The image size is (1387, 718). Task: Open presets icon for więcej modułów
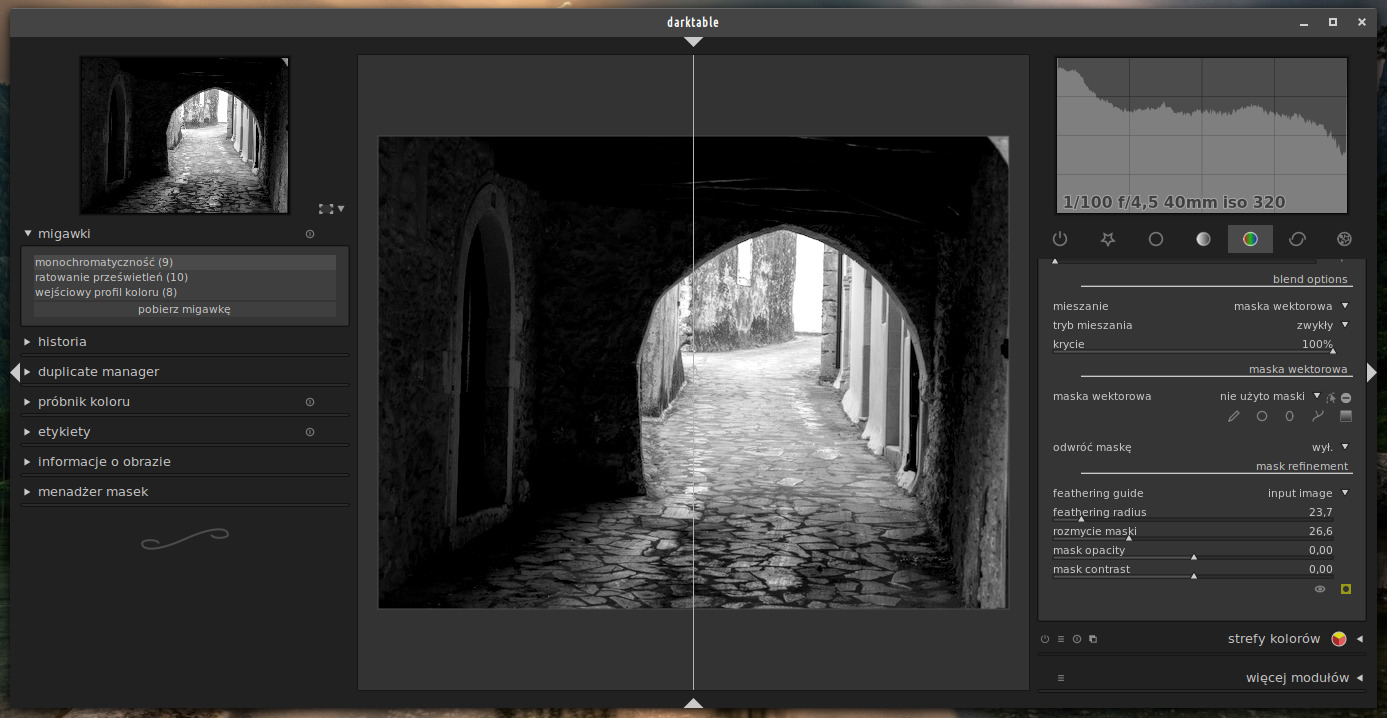coord(1061,678)
